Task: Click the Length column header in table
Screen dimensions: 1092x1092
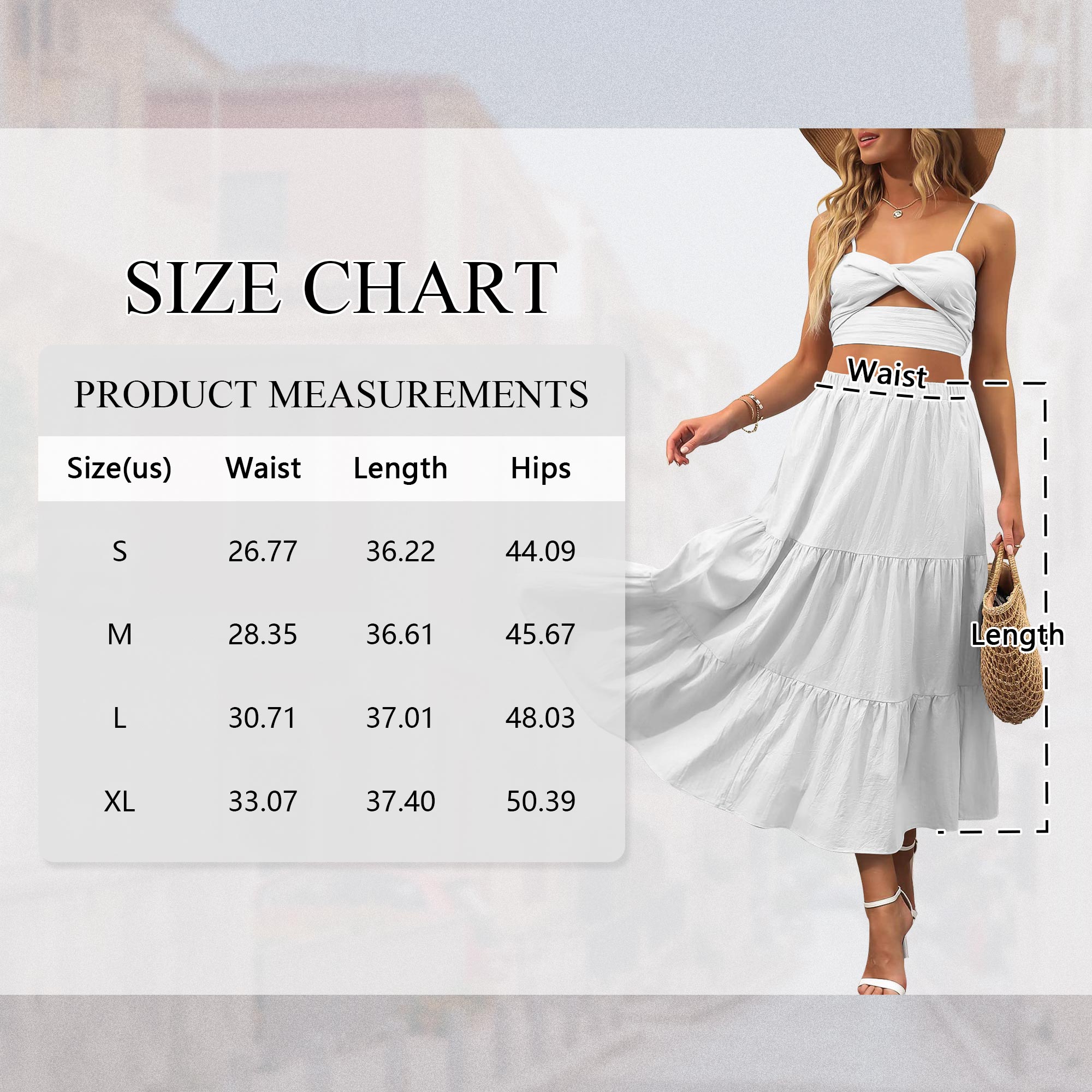Action: 400,469
